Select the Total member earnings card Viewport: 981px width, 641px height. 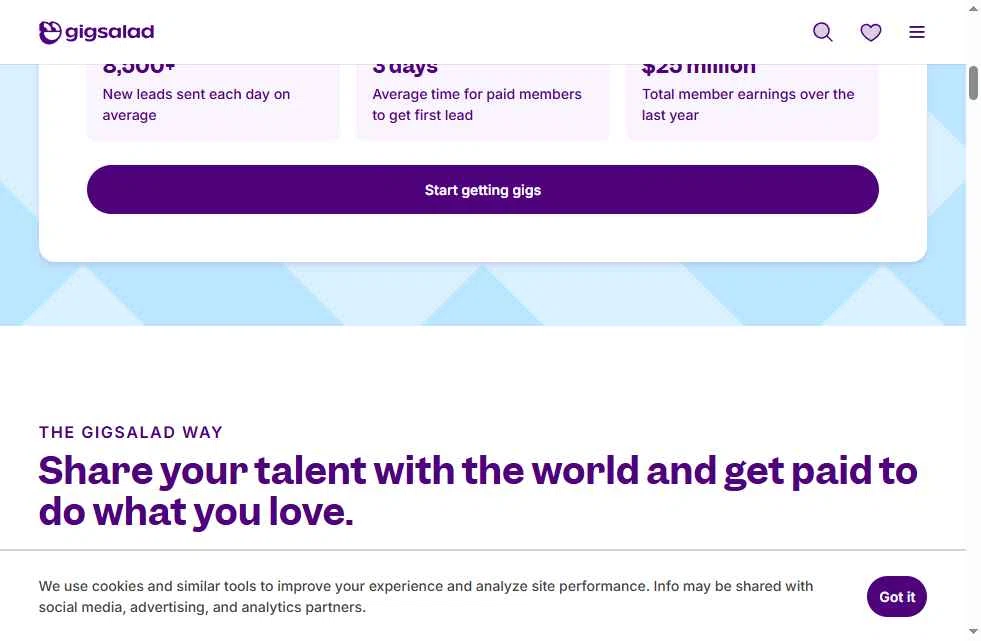pos(752,104)
